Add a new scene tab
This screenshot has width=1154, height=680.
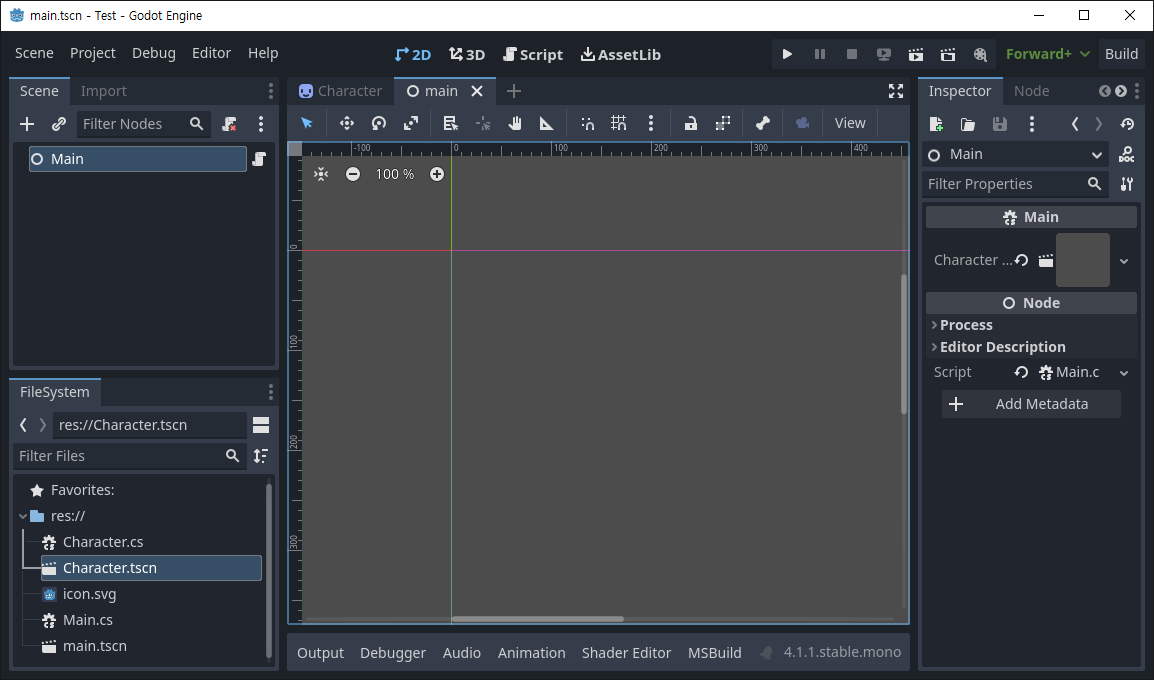pyautogui.click(x=514, y=91)
